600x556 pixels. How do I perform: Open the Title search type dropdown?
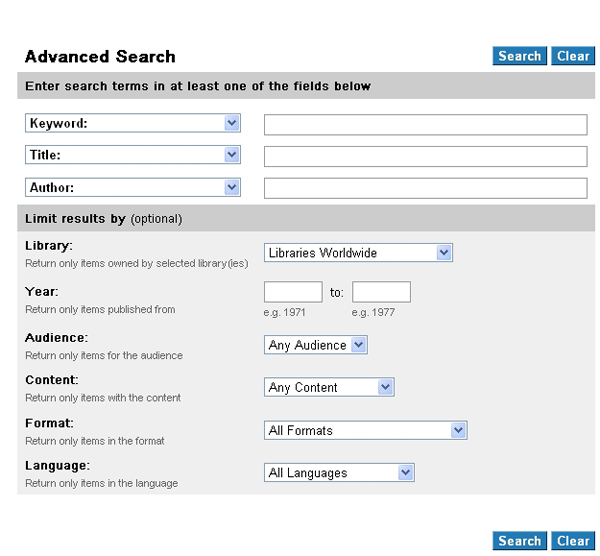(x=133, y=156)
